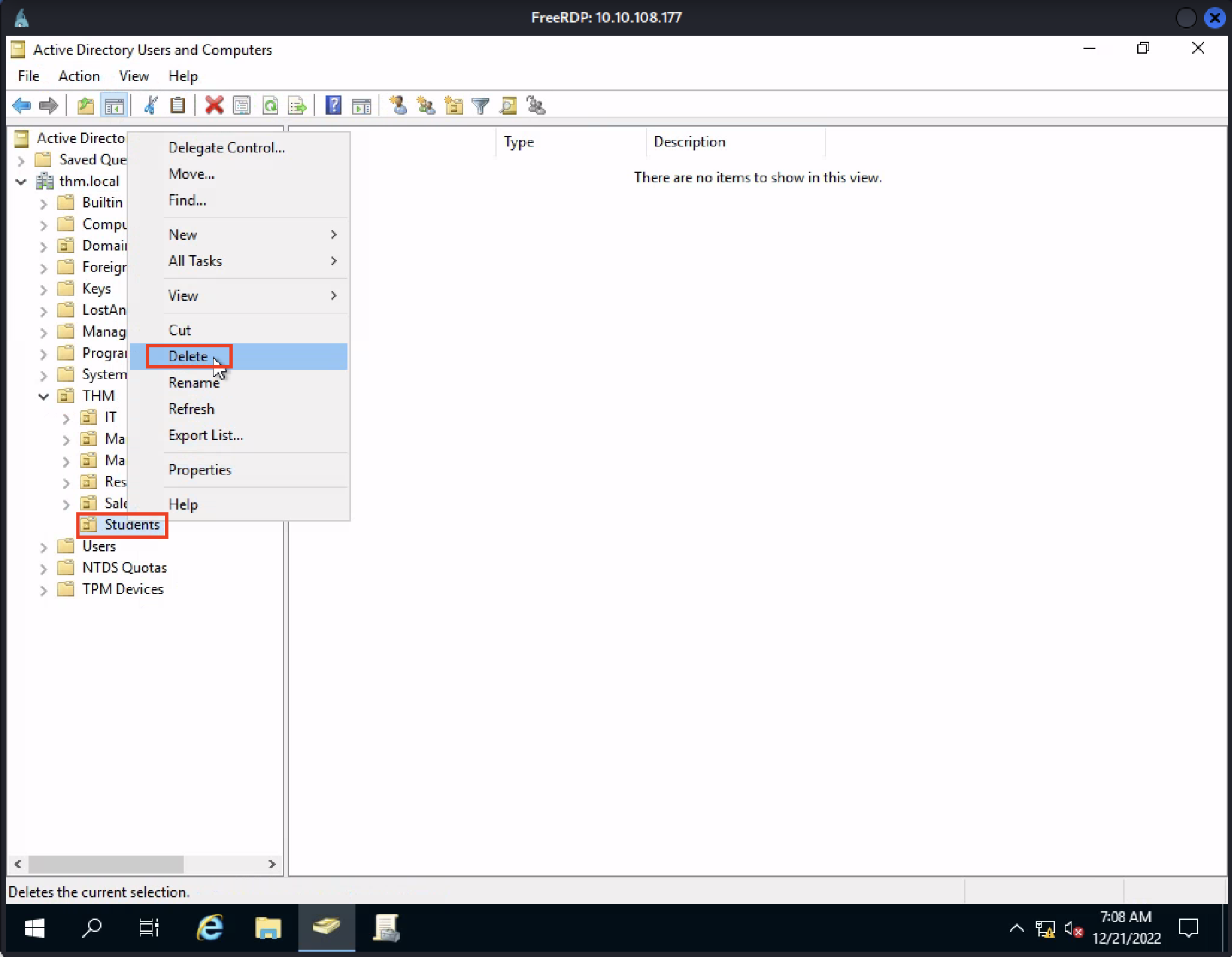Show hidden tray icons with the chevron
This screenshot has height=957, width=1232.
coord(1016,929)
